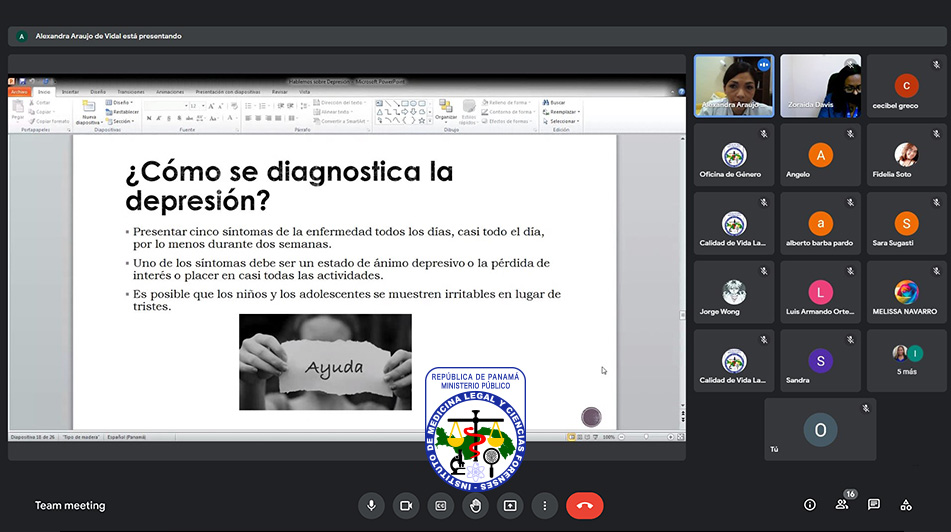Open the more options three-dot menu

(545, 505)
